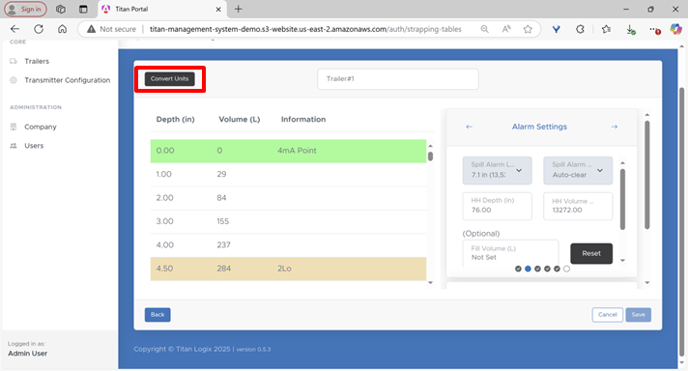Open Company administration page

pyautogui.click(x=40, y=127)
